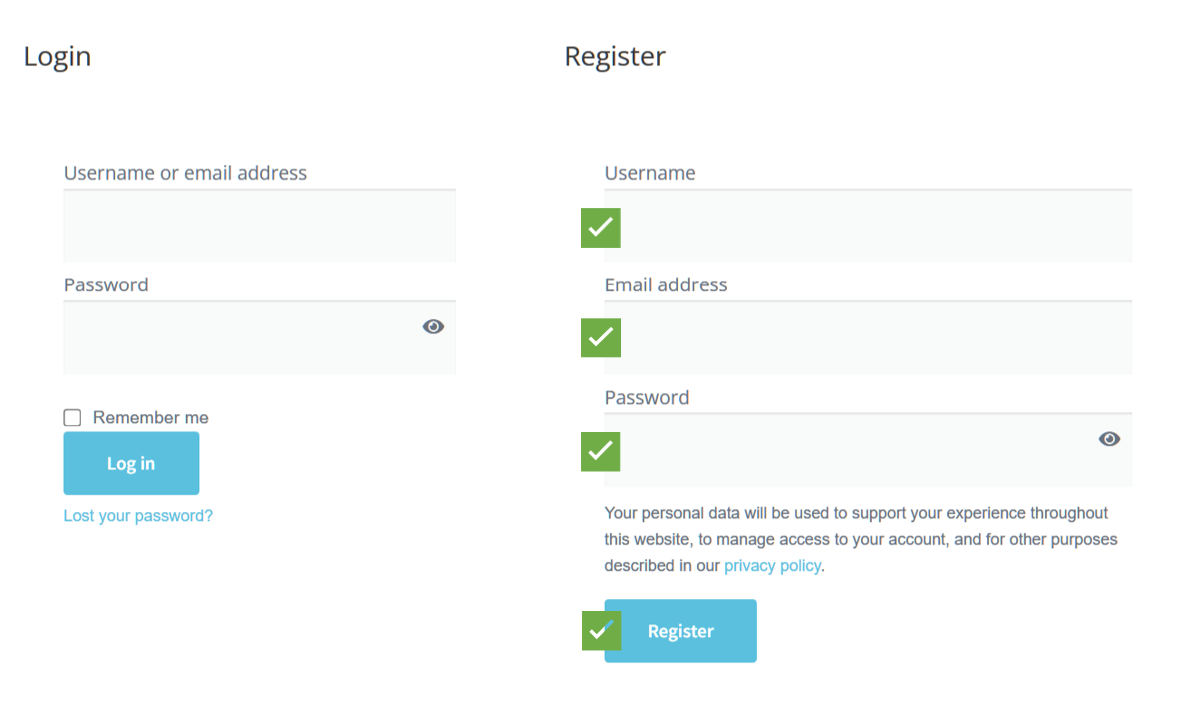1200x716 pixels.
Task: Click the green checkmark overlapping the Register button
Action: 602,631
